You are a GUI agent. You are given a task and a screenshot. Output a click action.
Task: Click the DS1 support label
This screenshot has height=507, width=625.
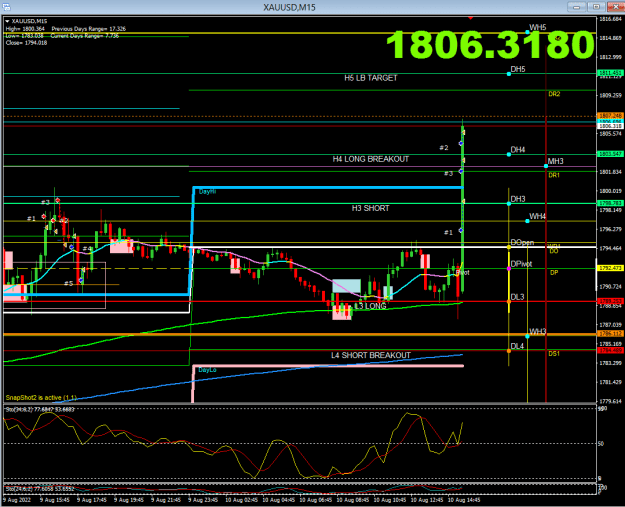pyautogui.click(x=554, y=354)
